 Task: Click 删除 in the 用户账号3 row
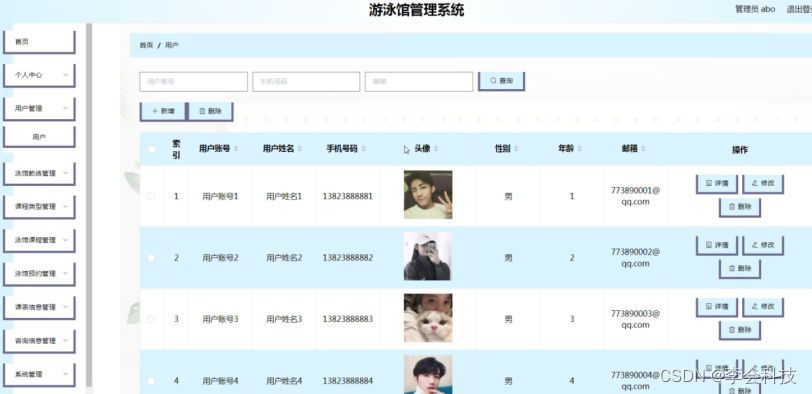click(x=740, y=330)
